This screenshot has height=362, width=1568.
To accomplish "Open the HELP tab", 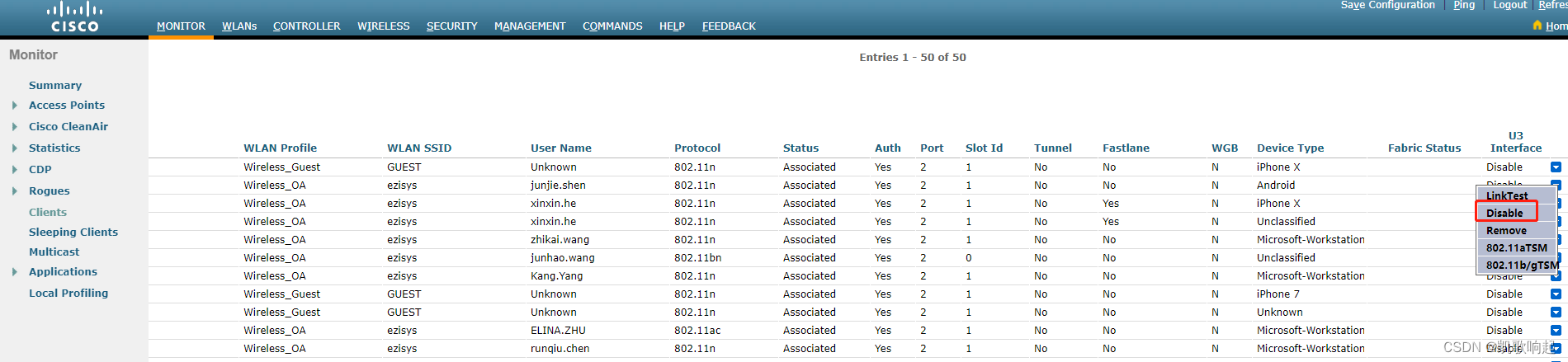I will click(x=672, y=26).
